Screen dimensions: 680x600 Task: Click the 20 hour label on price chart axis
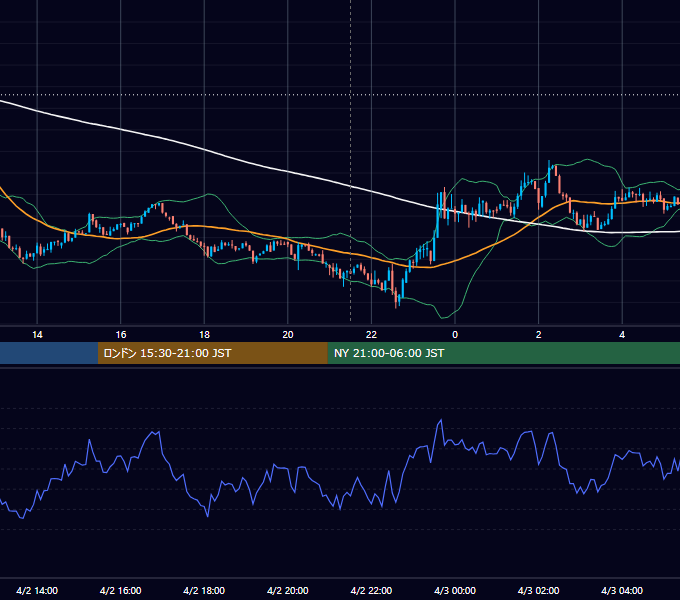tap(288, 335)
